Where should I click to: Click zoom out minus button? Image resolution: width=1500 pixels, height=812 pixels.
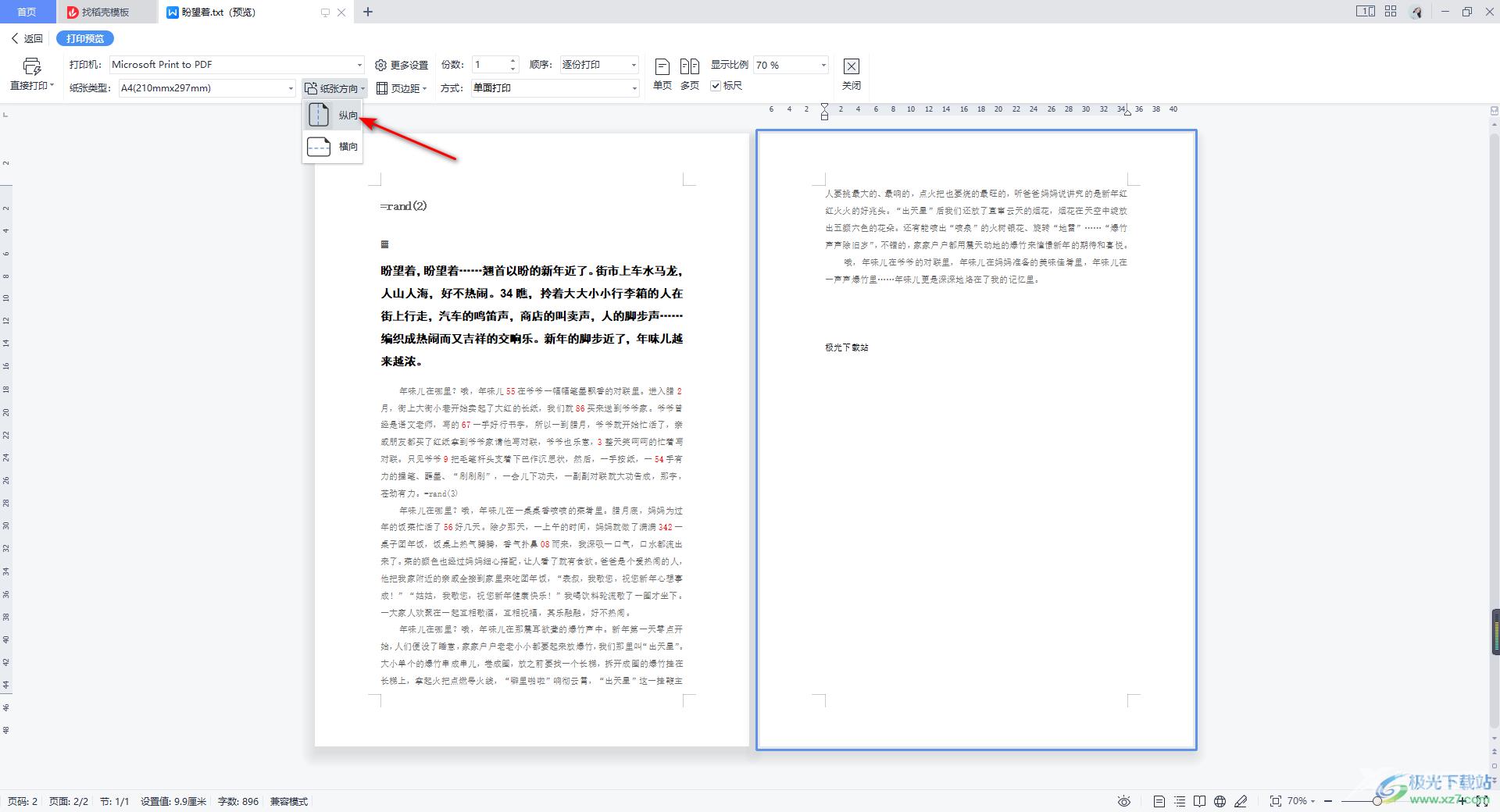click(x=1328, y=801)
